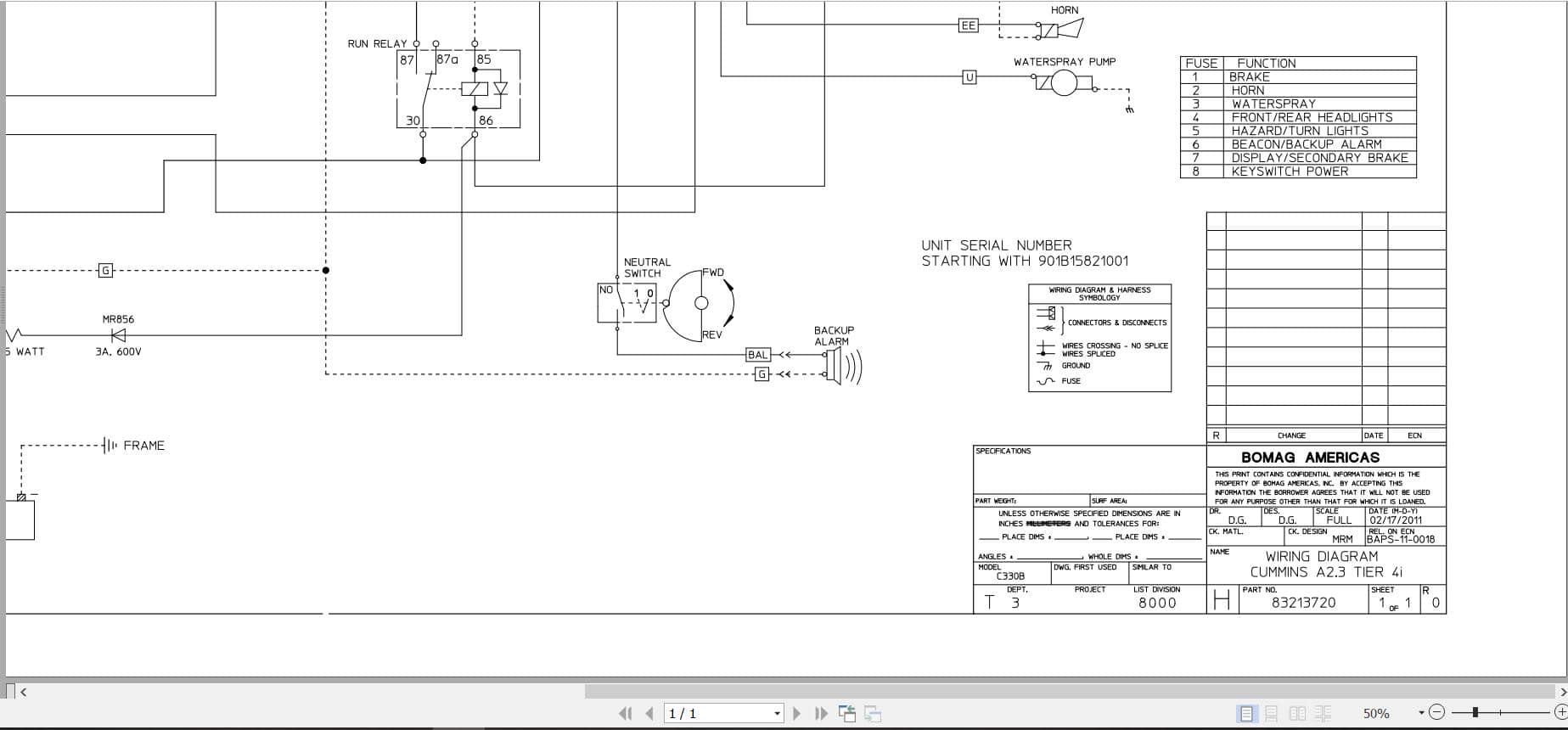Click fuse table row BRAKE
This screenshot has width=1568, height=730.
tap(1298, 76)
